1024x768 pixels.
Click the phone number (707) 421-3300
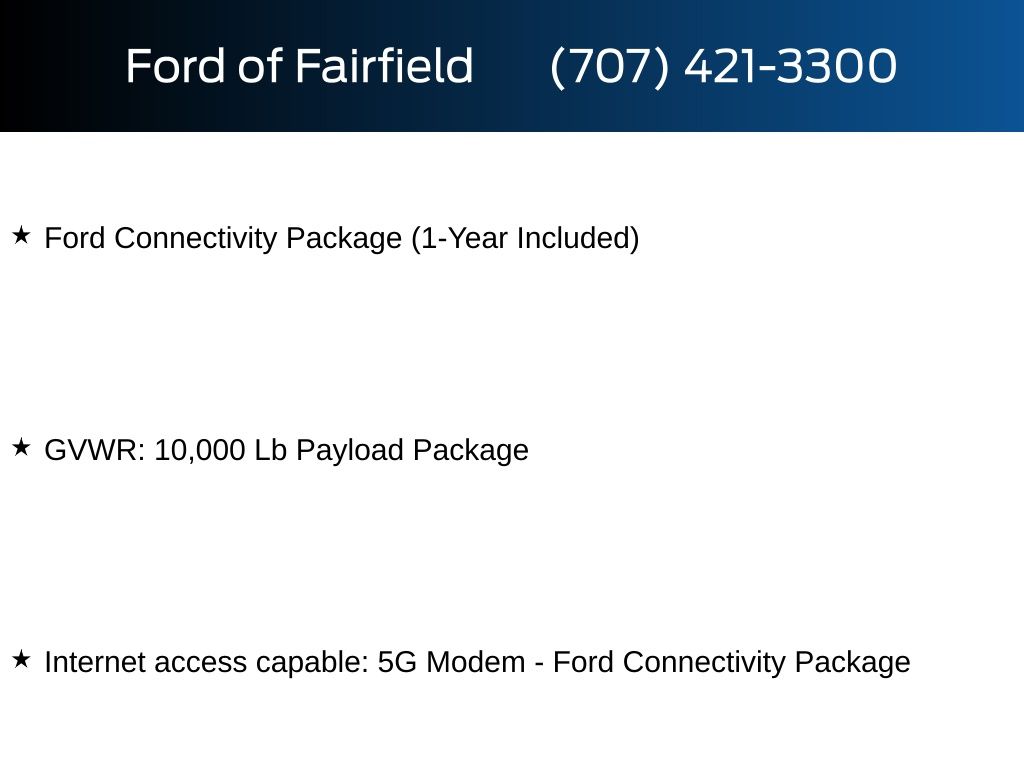(x=723, y=66)
